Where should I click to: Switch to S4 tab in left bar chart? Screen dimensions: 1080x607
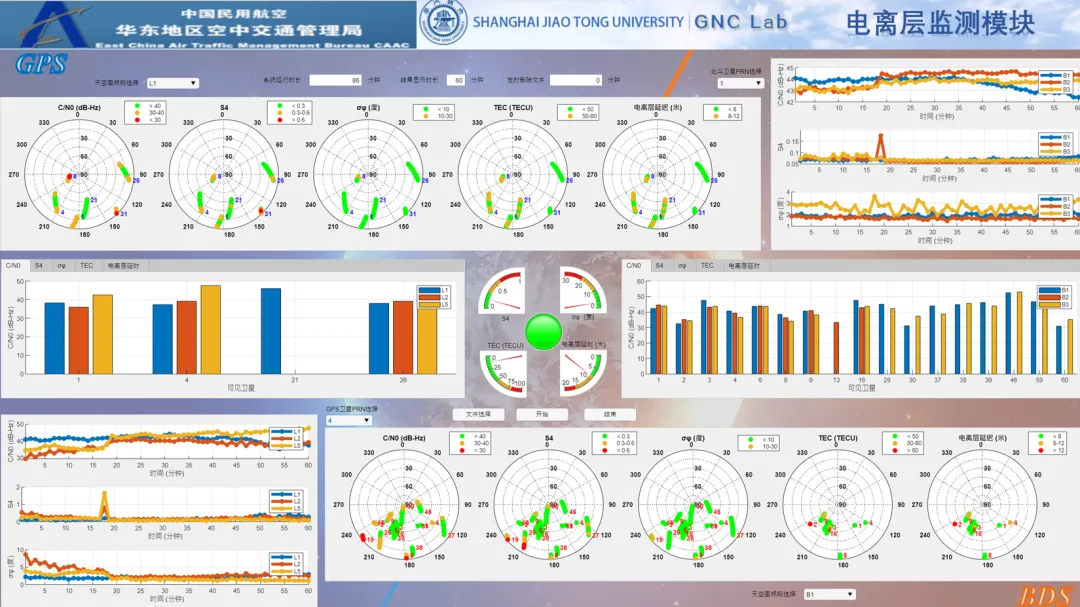tap(38, 266)
